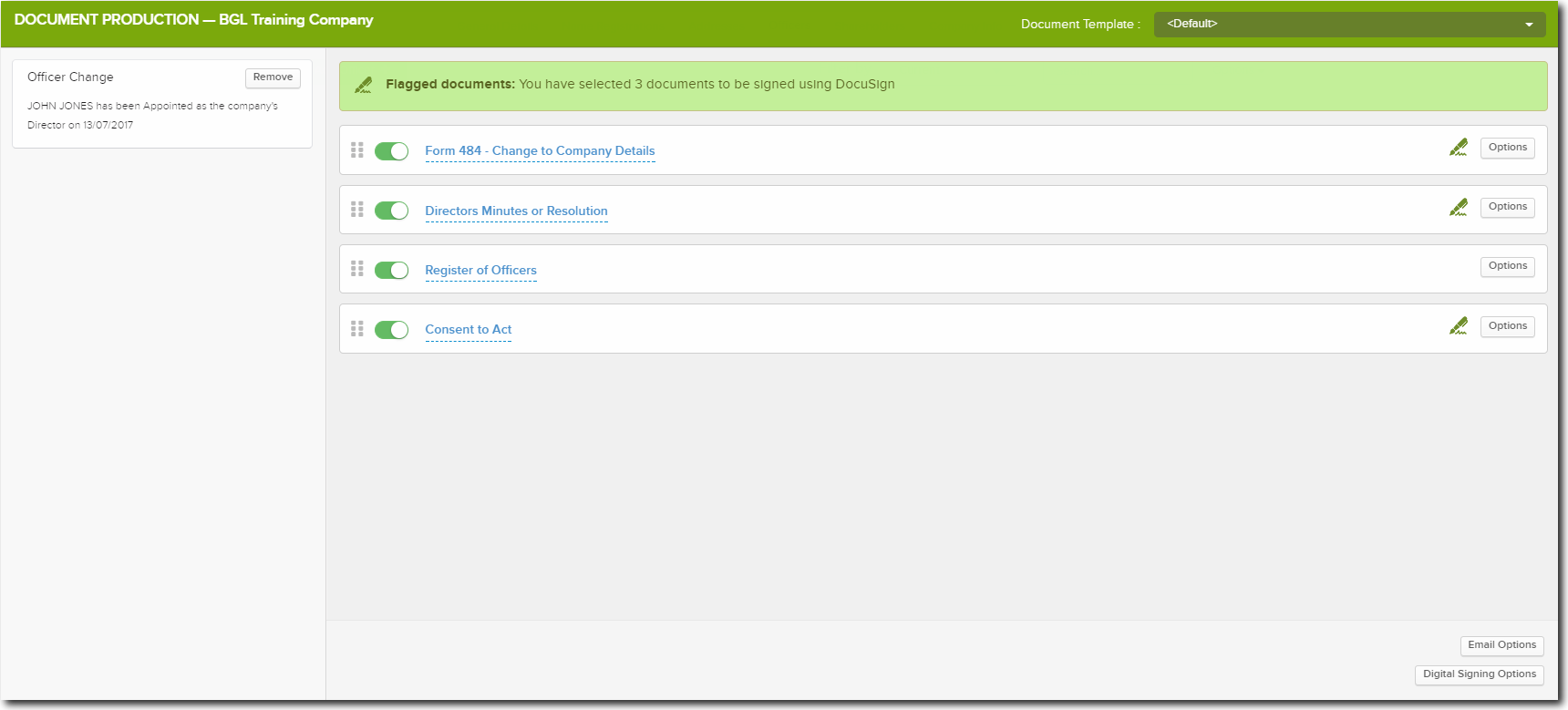This screenshot has width=1568, height=710.
Task: Remove the Officer Change item
Action: click(273, 77)
